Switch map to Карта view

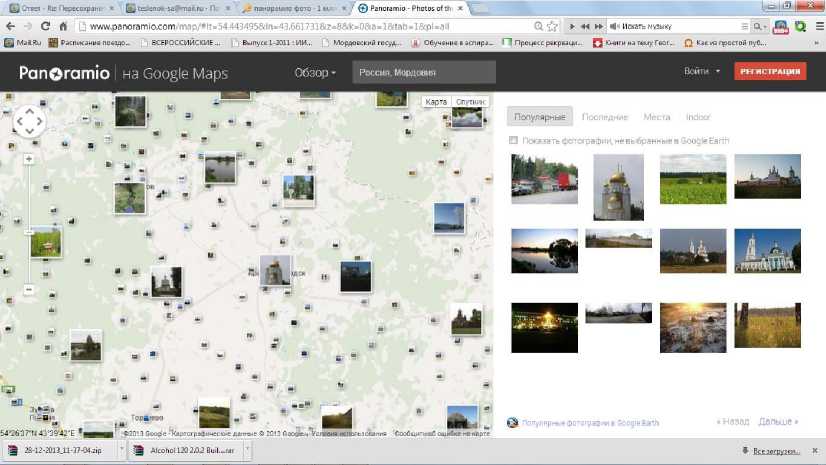click(436, 102)
